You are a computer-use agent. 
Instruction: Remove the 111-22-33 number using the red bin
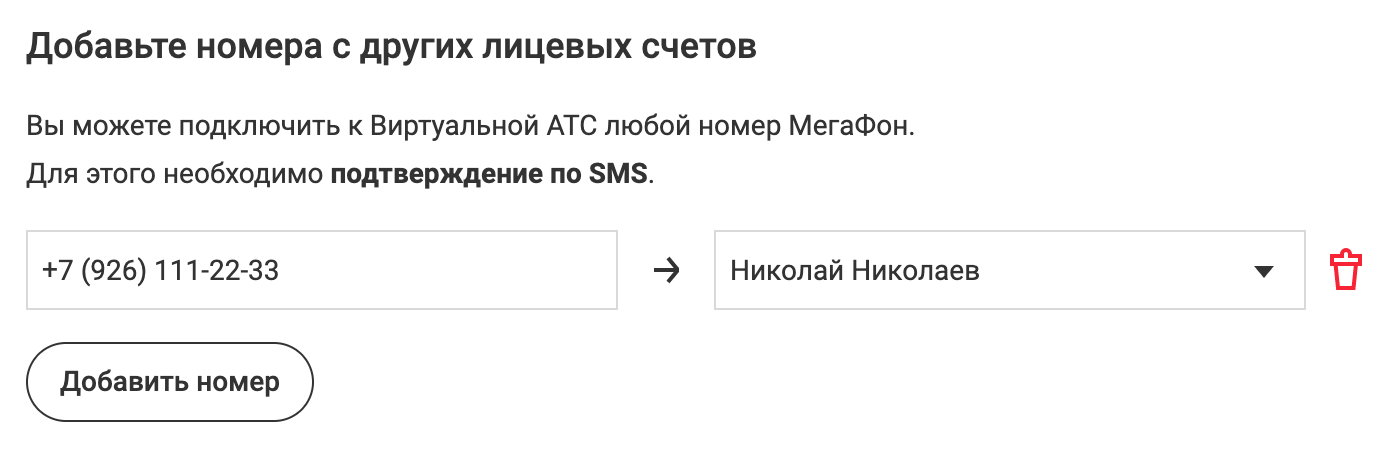(x=1344, y=271)
